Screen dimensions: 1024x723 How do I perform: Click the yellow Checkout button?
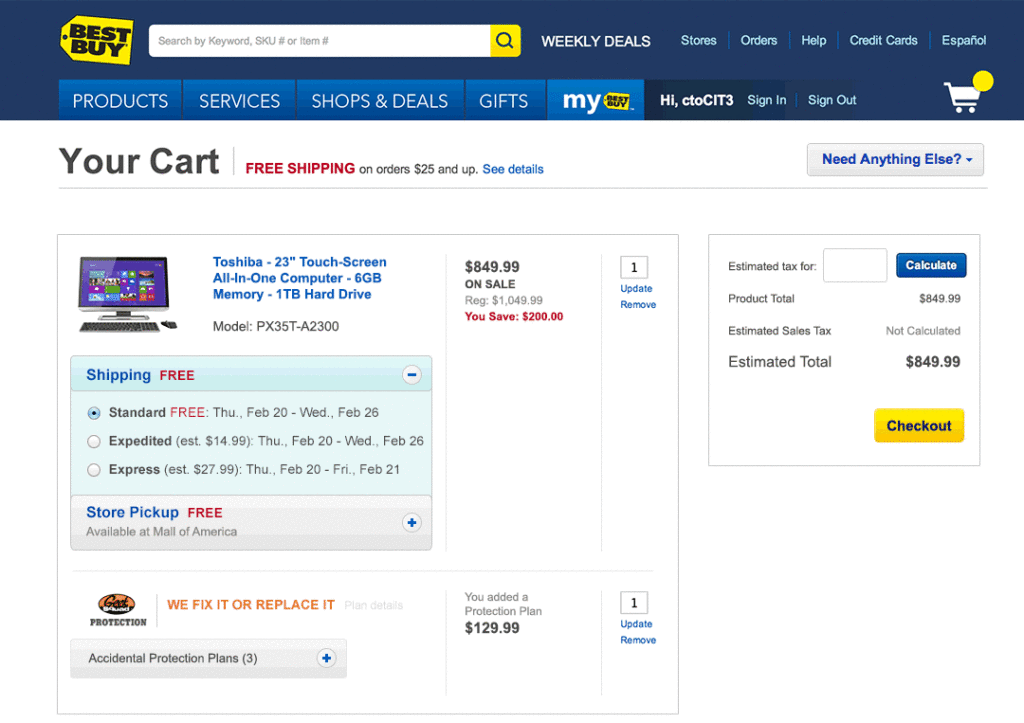coord(918,425)
